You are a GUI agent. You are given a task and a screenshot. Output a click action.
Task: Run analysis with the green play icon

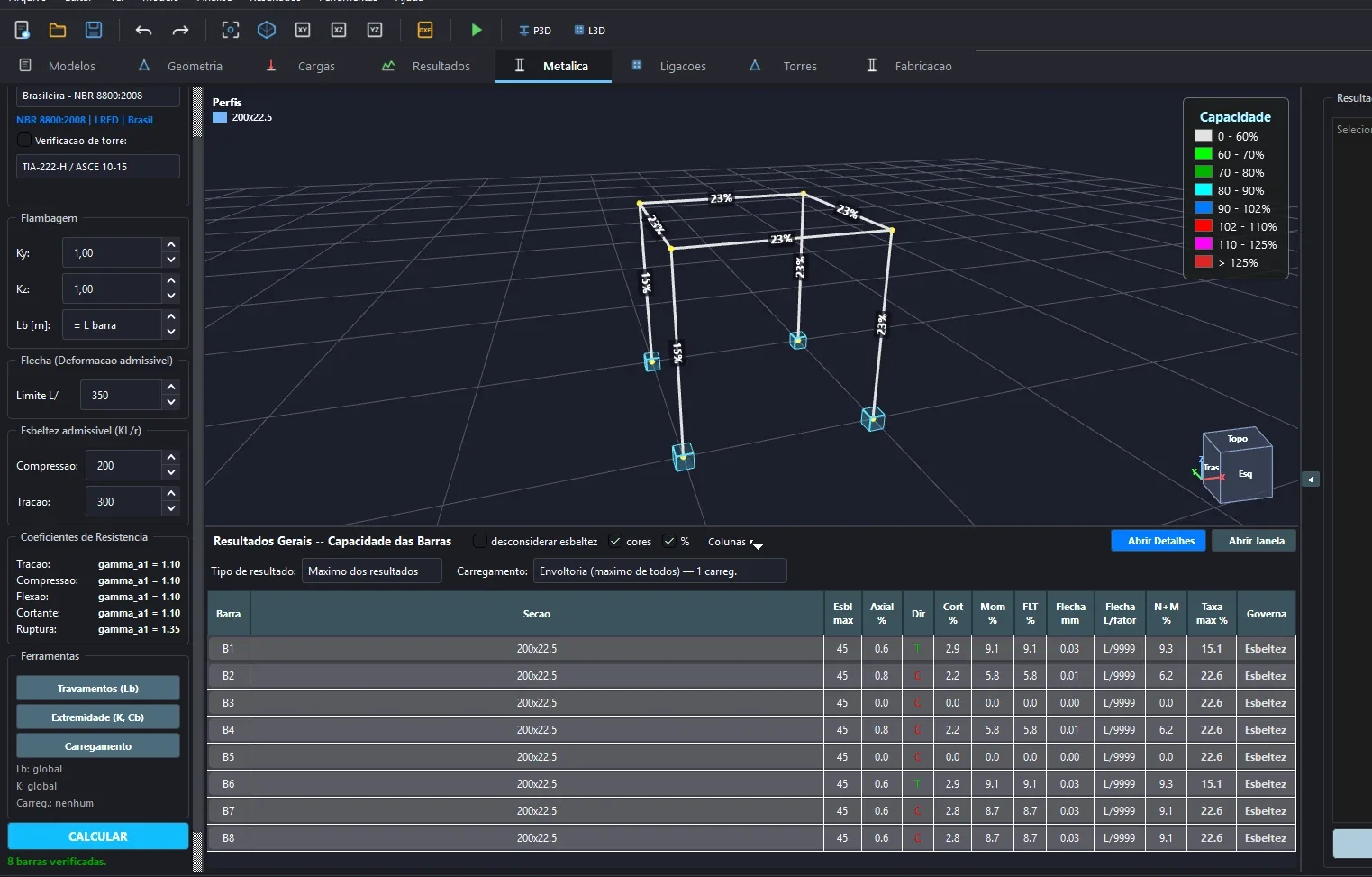click(477, 30)
